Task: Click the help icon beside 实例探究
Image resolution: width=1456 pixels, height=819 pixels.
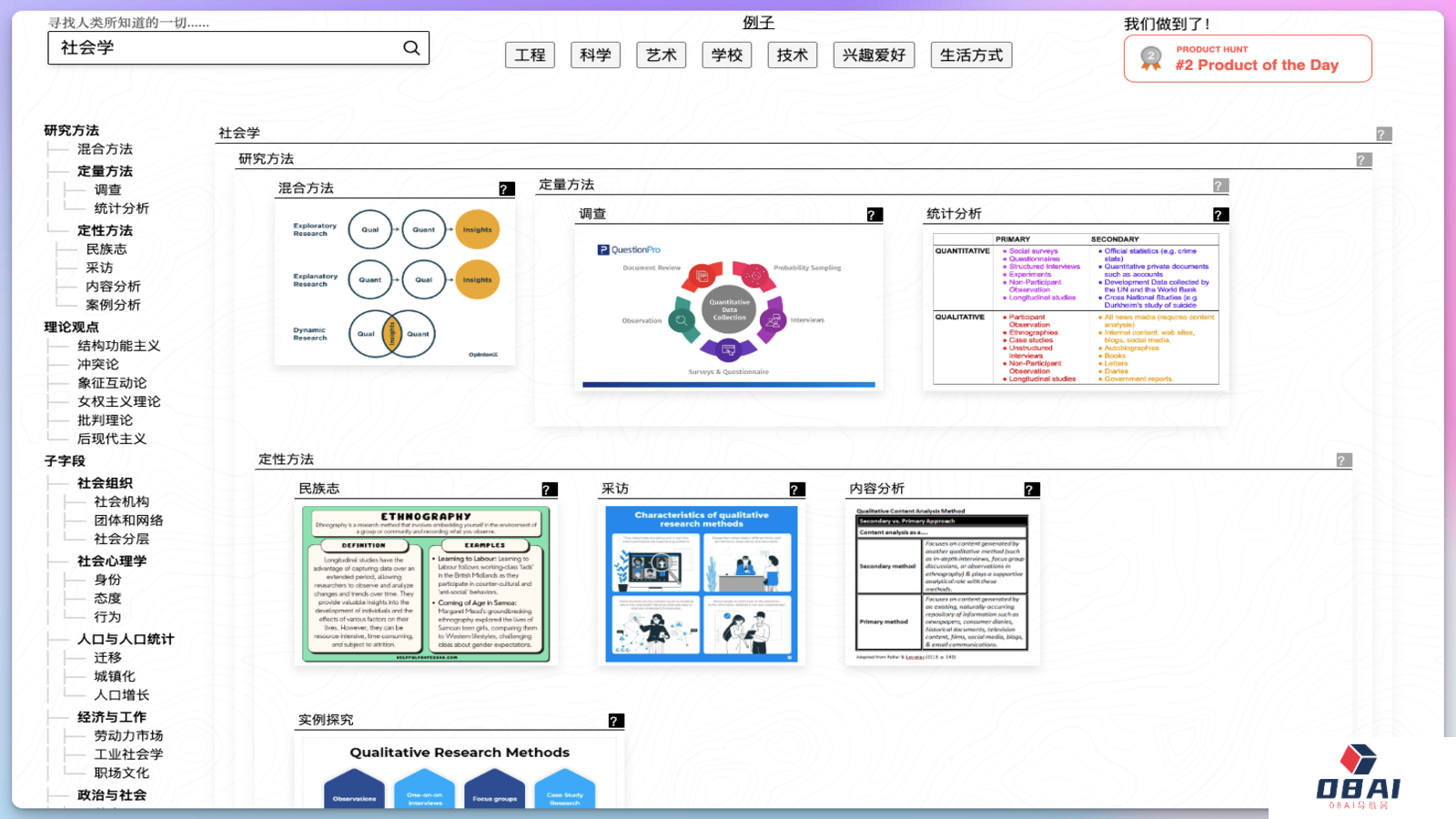Action: 615,721
